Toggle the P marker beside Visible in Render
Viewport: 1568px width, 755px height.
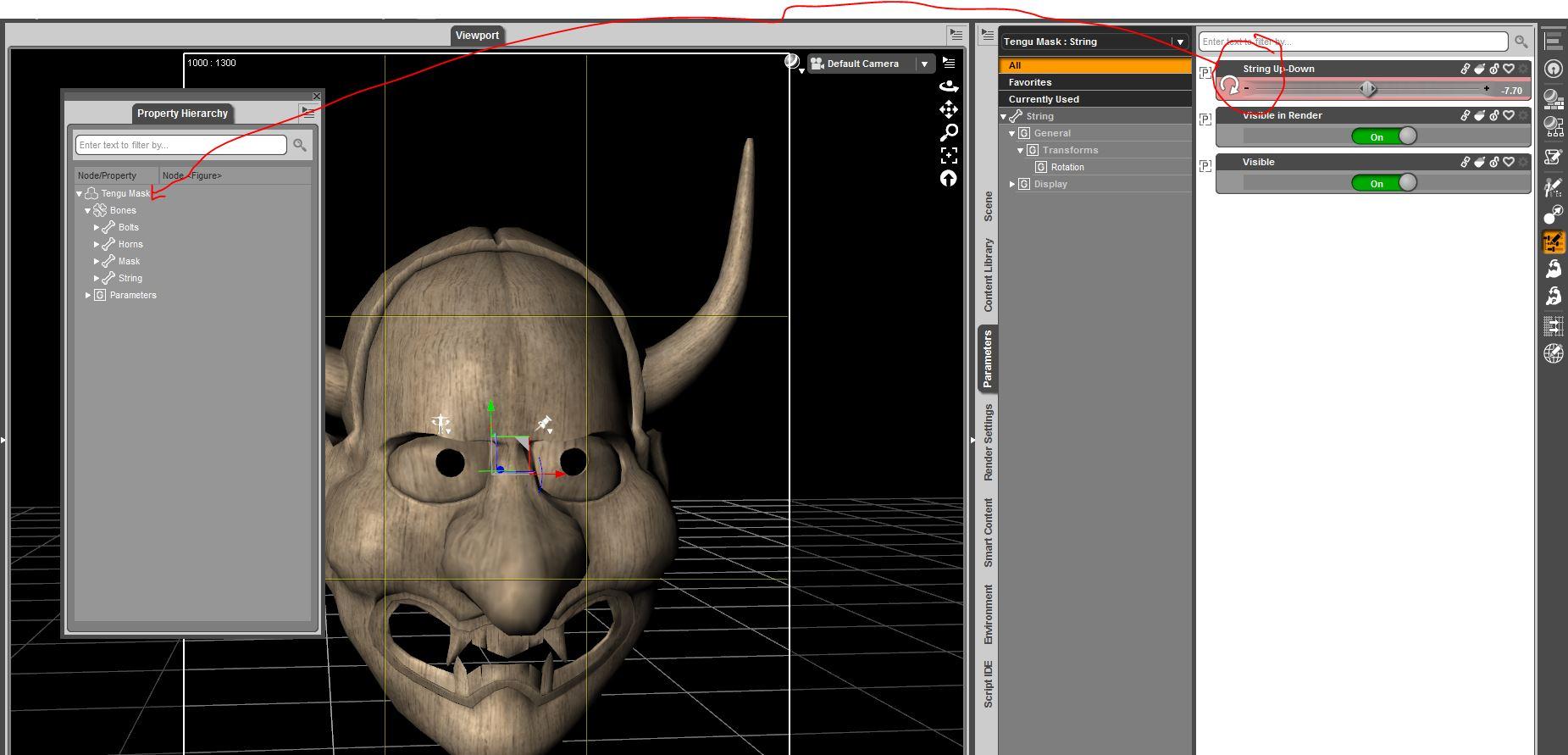coord(1205,119)
